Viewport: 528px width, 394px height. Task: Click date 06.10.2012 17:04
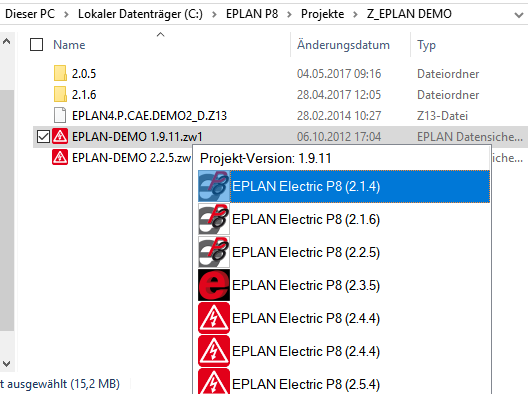pos(339,137)
